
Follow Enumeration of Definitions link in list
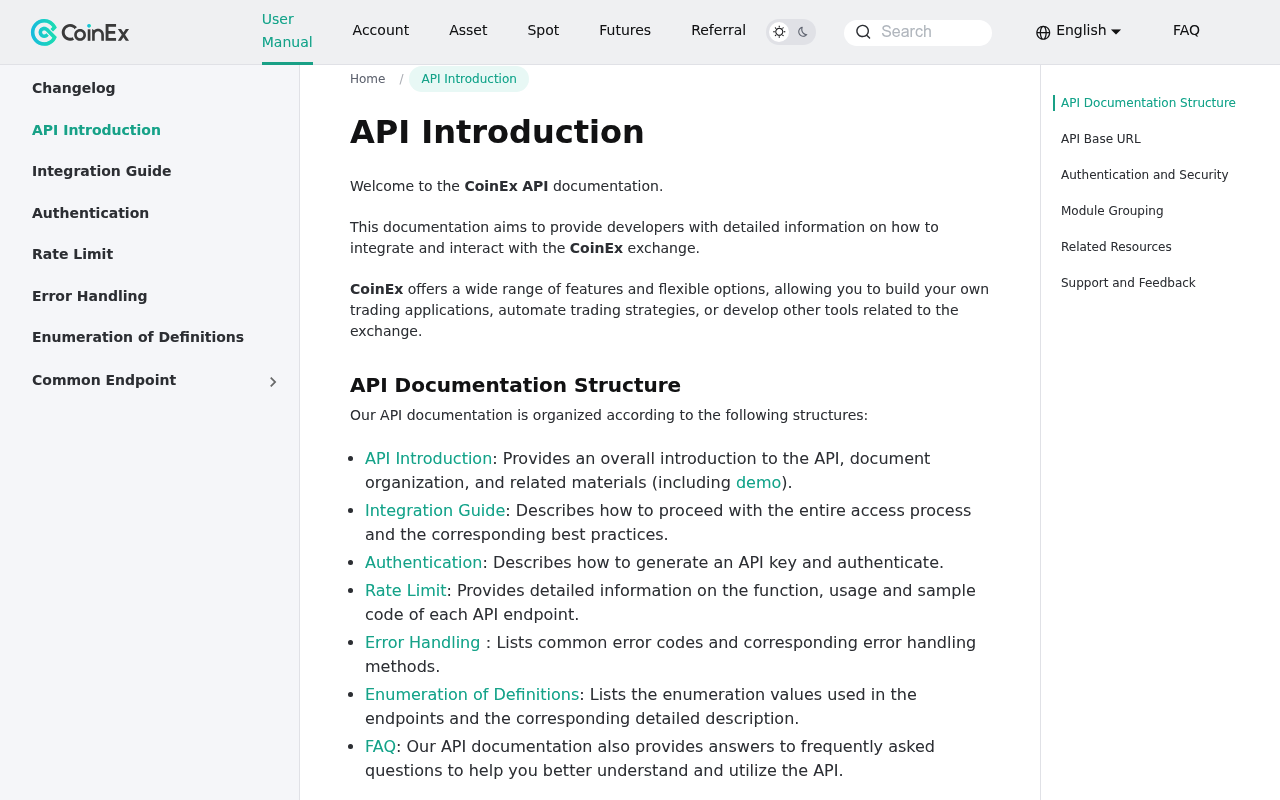click(x=472, y=694)
